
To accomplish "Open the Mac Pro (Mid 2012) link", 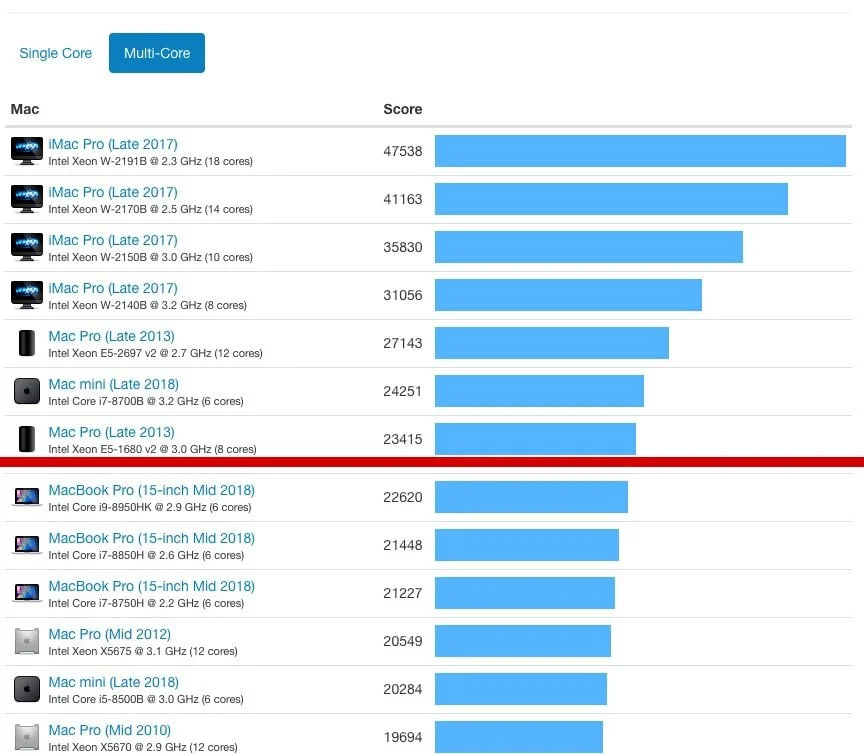I will pyautogui.click(x=110, y=634).
